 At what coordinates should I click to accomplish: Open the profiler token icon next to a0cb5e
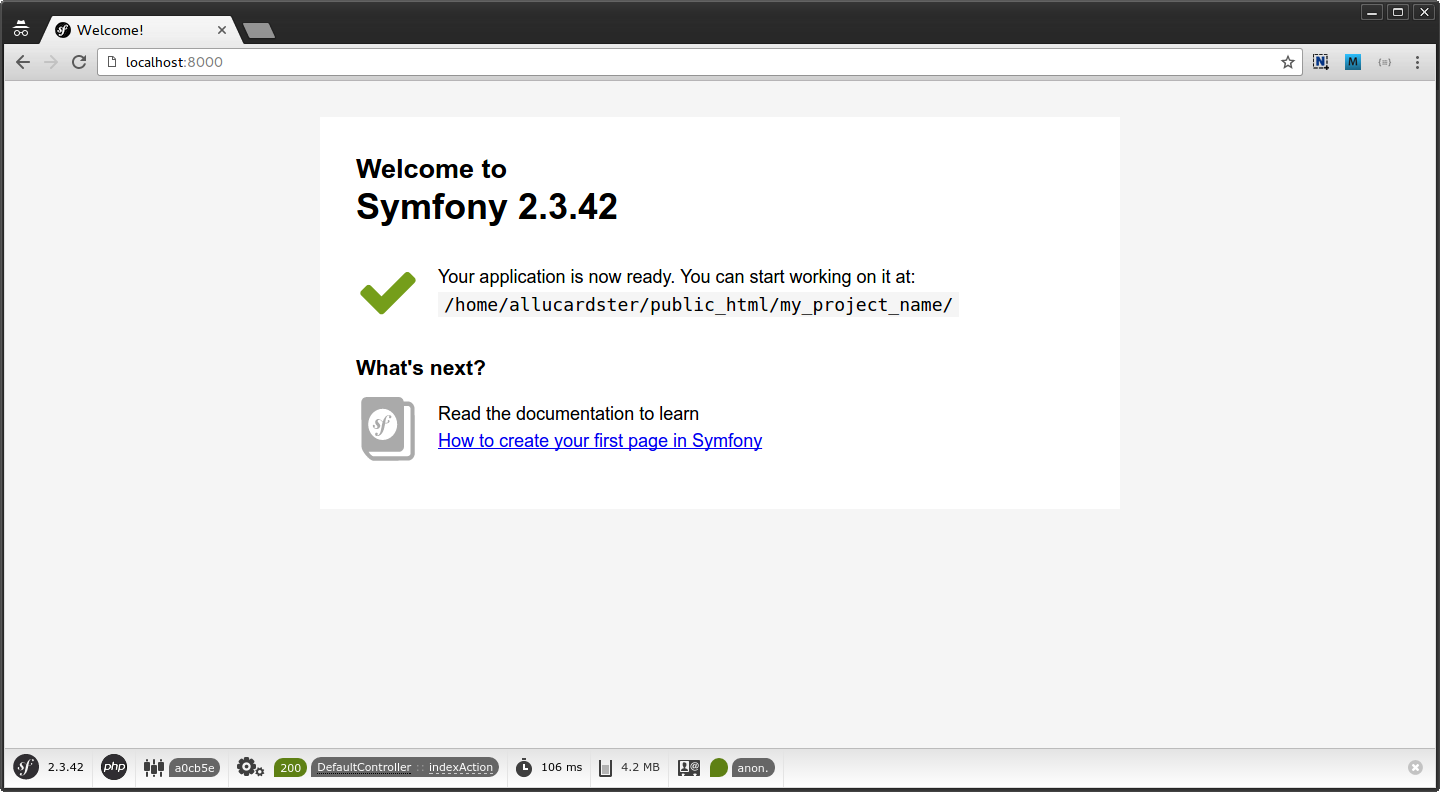pos(153,768)
